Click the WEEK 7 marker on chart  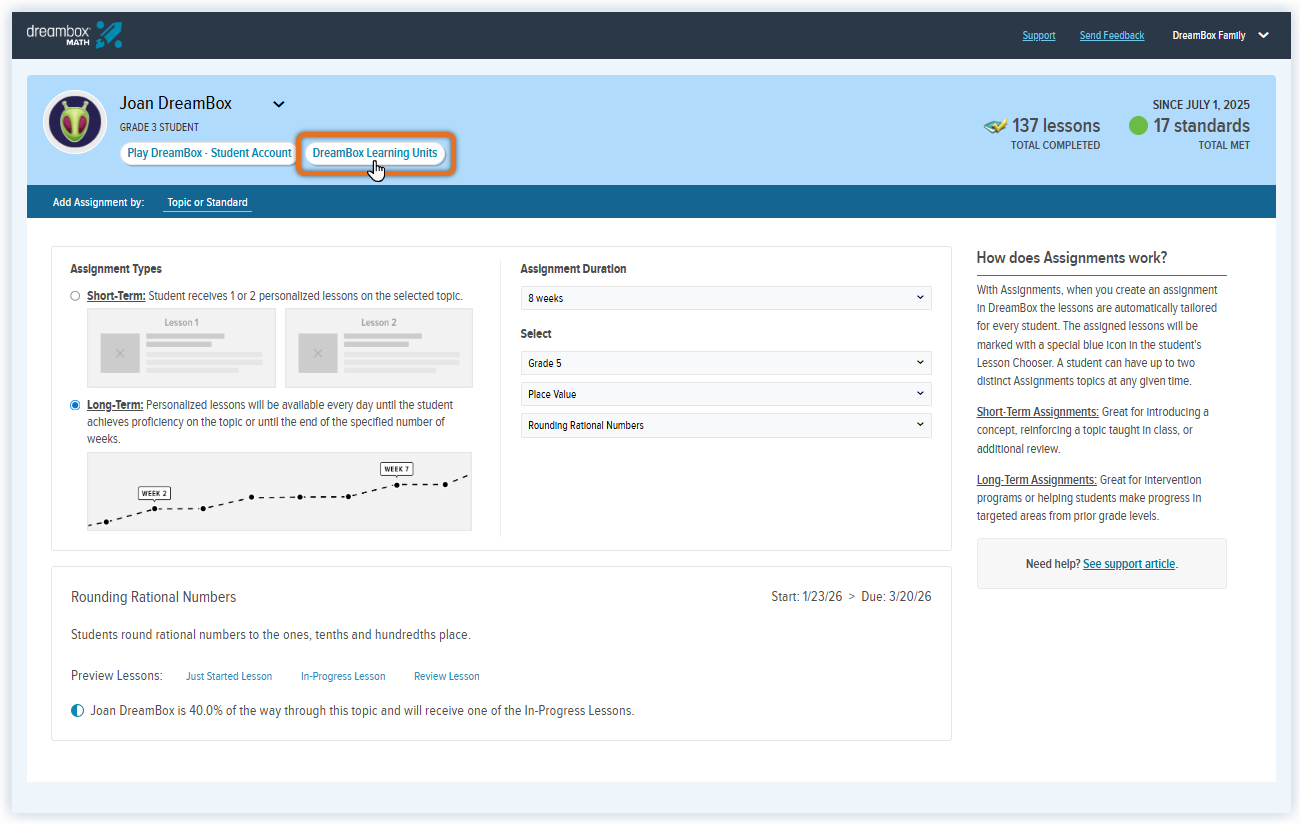click(x=397, y=468)
